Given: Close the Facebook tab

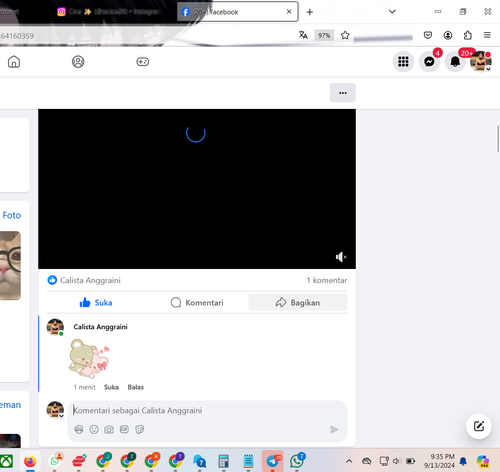Looking at the screenshot, I should 289,12.
